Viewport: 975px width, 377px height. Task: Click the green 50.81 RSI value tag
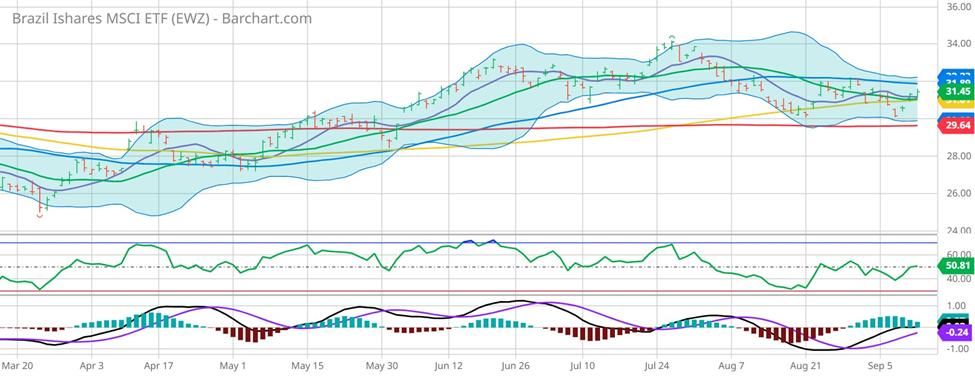tap(956, 267)
